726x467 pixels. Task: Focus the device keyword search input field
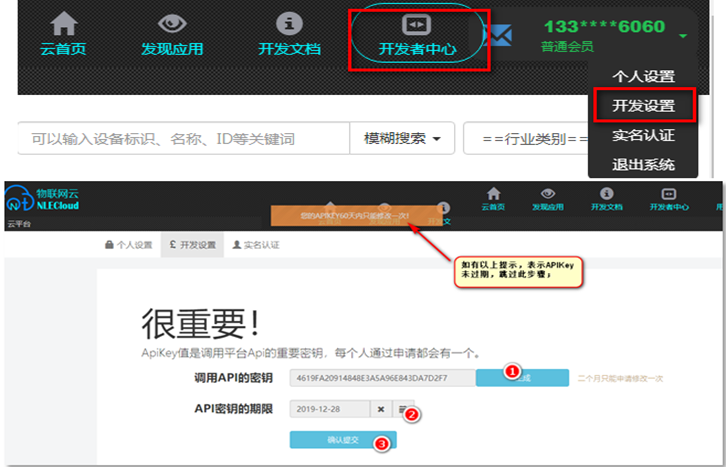pos(184,138)
